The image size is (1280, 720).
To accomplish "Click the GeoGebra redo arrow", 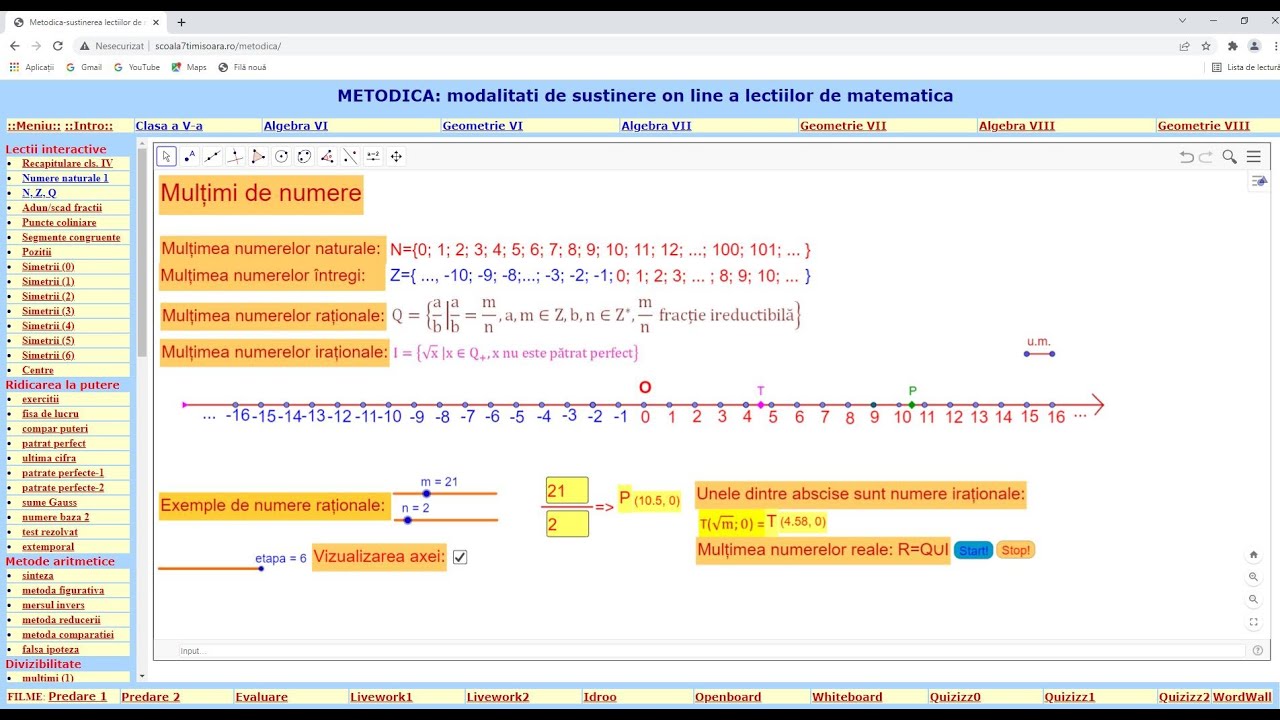I will (1206, 157).
